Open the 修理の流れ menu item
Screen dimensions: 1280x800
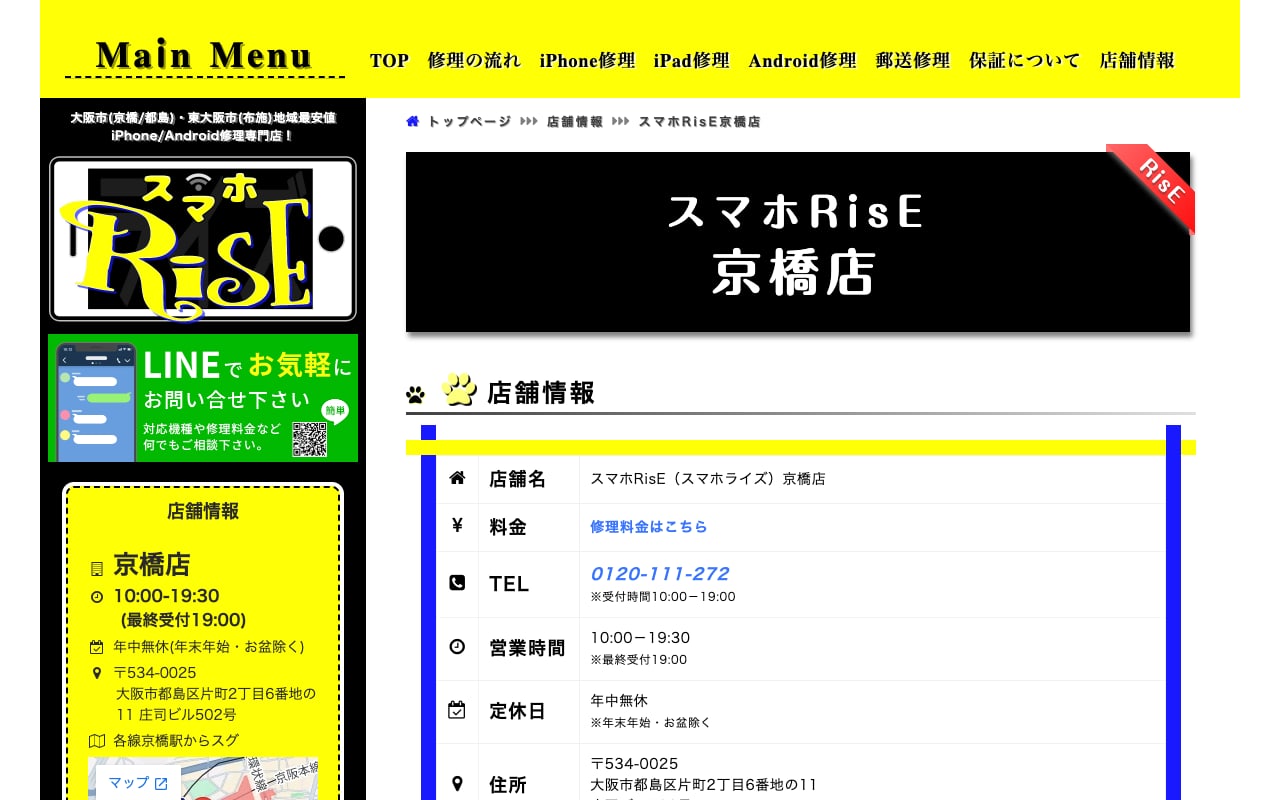pos(474,60)
